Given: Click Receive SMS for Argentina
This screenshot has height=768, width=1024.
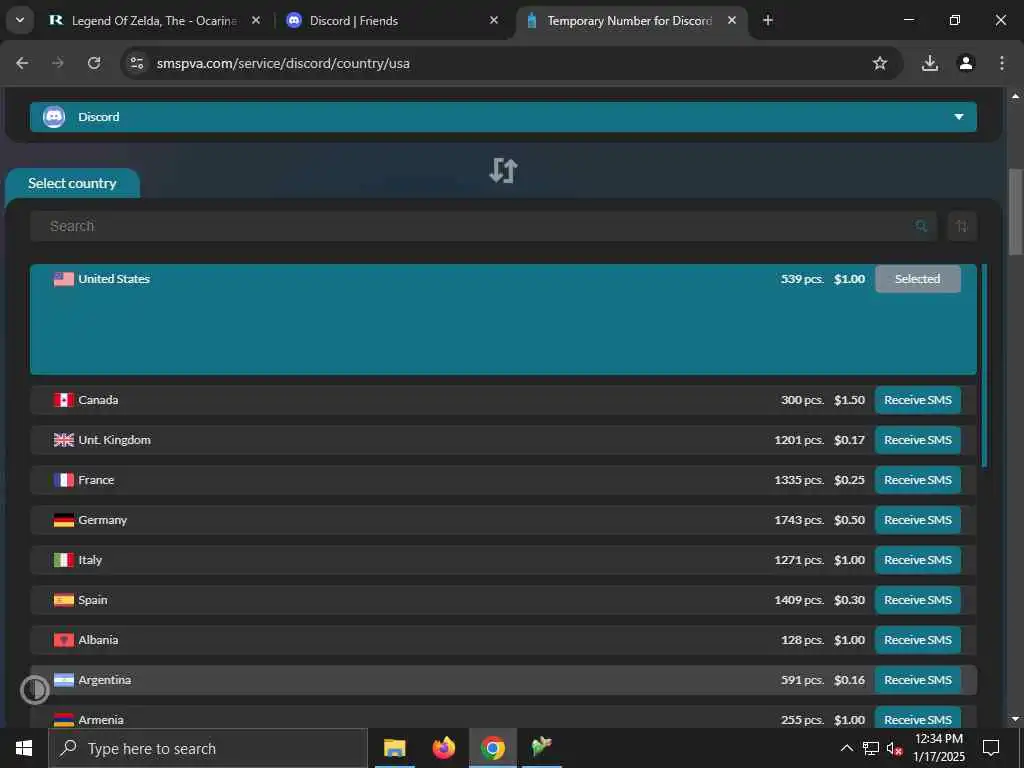Looking at the screenshot, I should pos(918,680).
